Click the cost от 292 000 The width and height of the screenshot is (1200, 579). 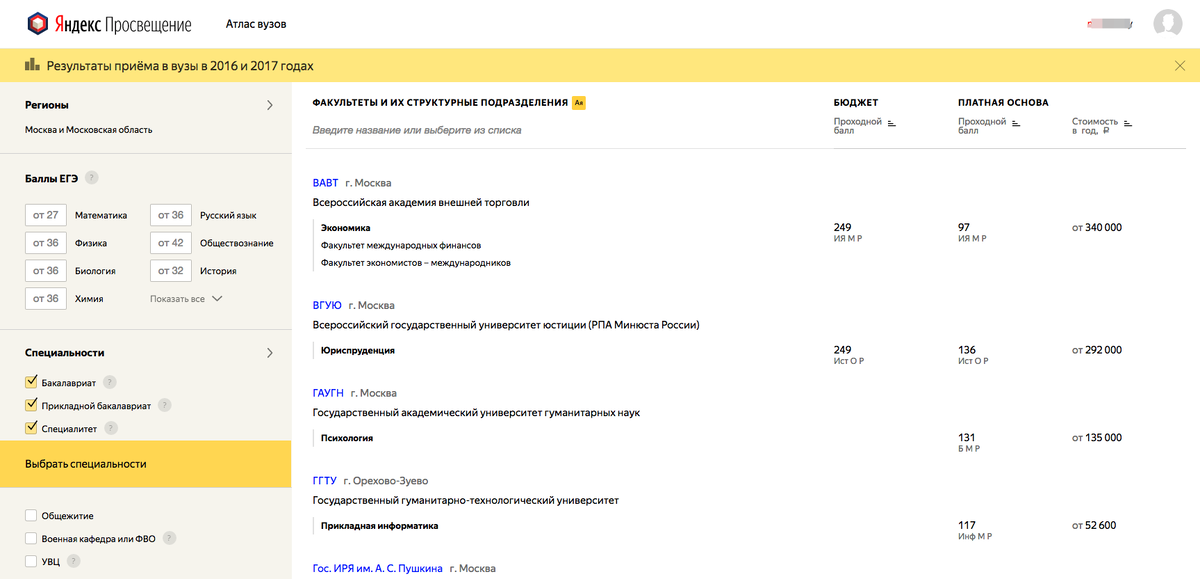[1097, 350]
